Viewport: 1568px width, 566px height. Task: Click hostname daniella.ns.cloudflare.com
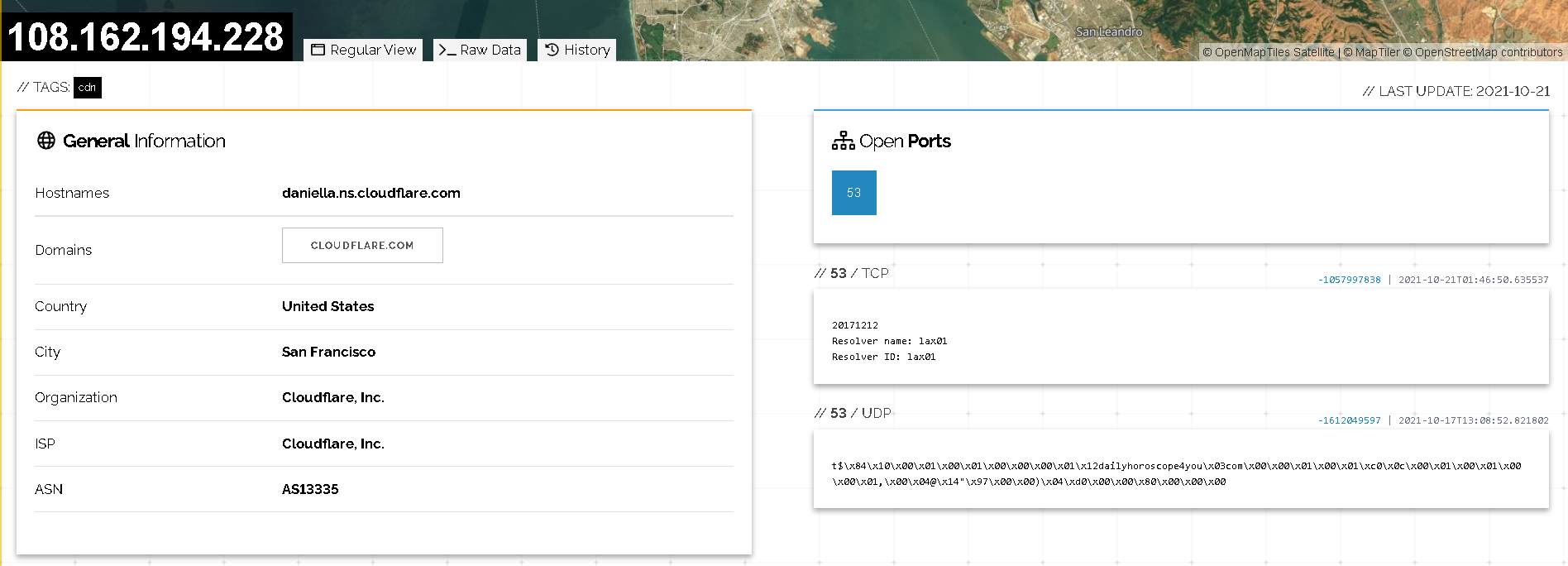(x=370, y=193)
